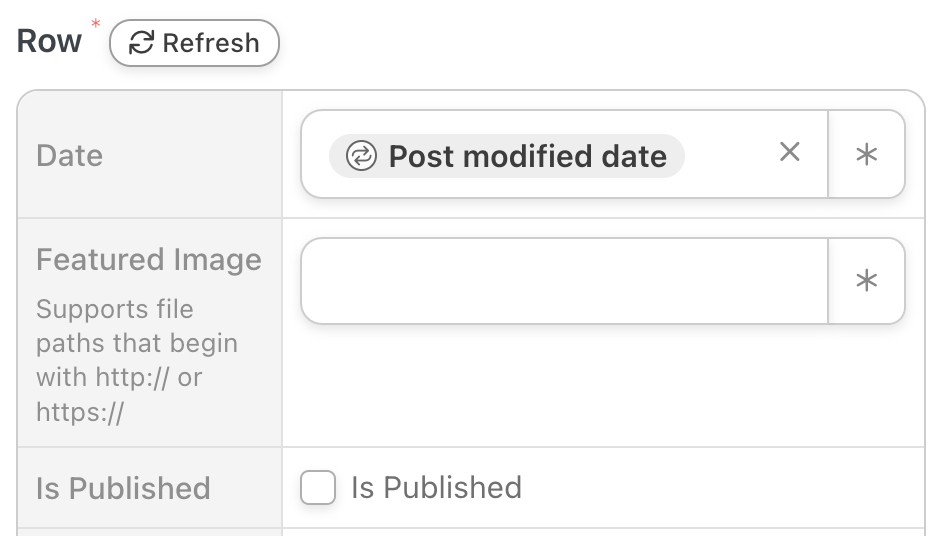The width and height of the screenshot is (936, 536).
Task: Open the asterisk dynamic options for Featured Image
Action: coord(866,281)
